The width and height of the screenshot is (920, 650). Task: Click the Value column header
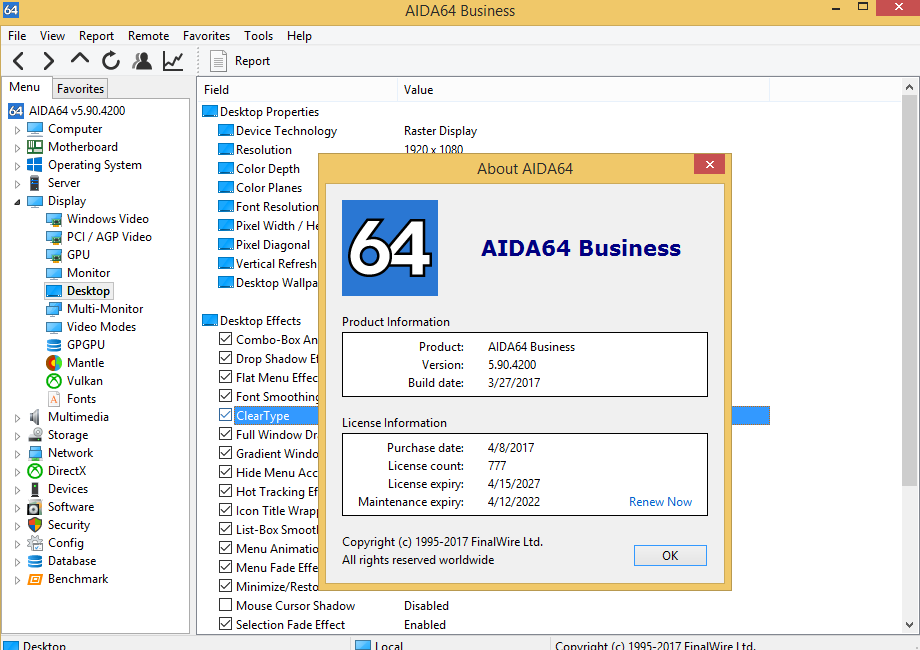(583, 90)
